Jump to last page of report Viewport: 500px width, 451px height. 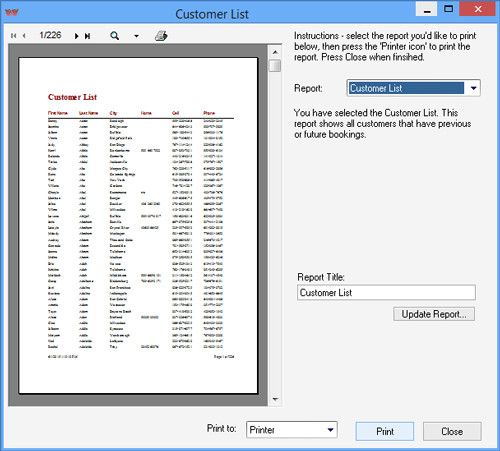click(87, 36)
